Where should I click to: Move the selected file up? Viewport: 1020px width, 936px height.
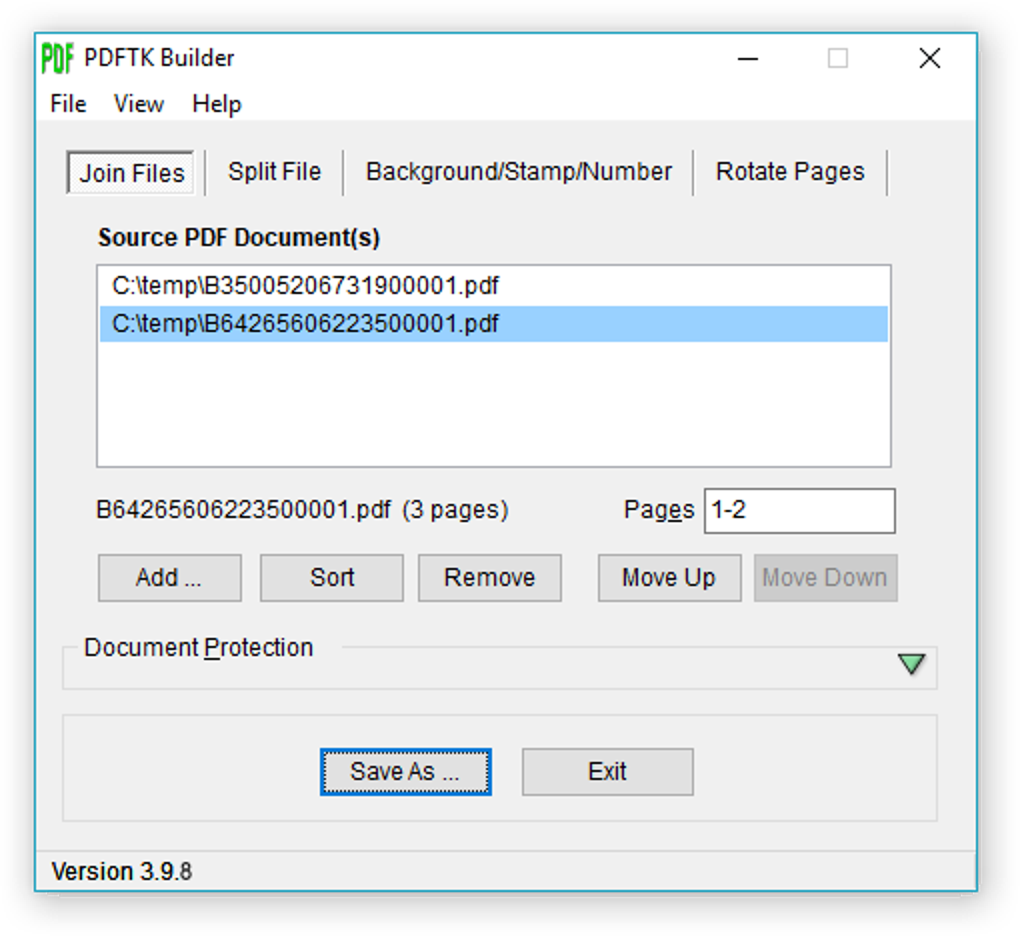coord(668,577)
